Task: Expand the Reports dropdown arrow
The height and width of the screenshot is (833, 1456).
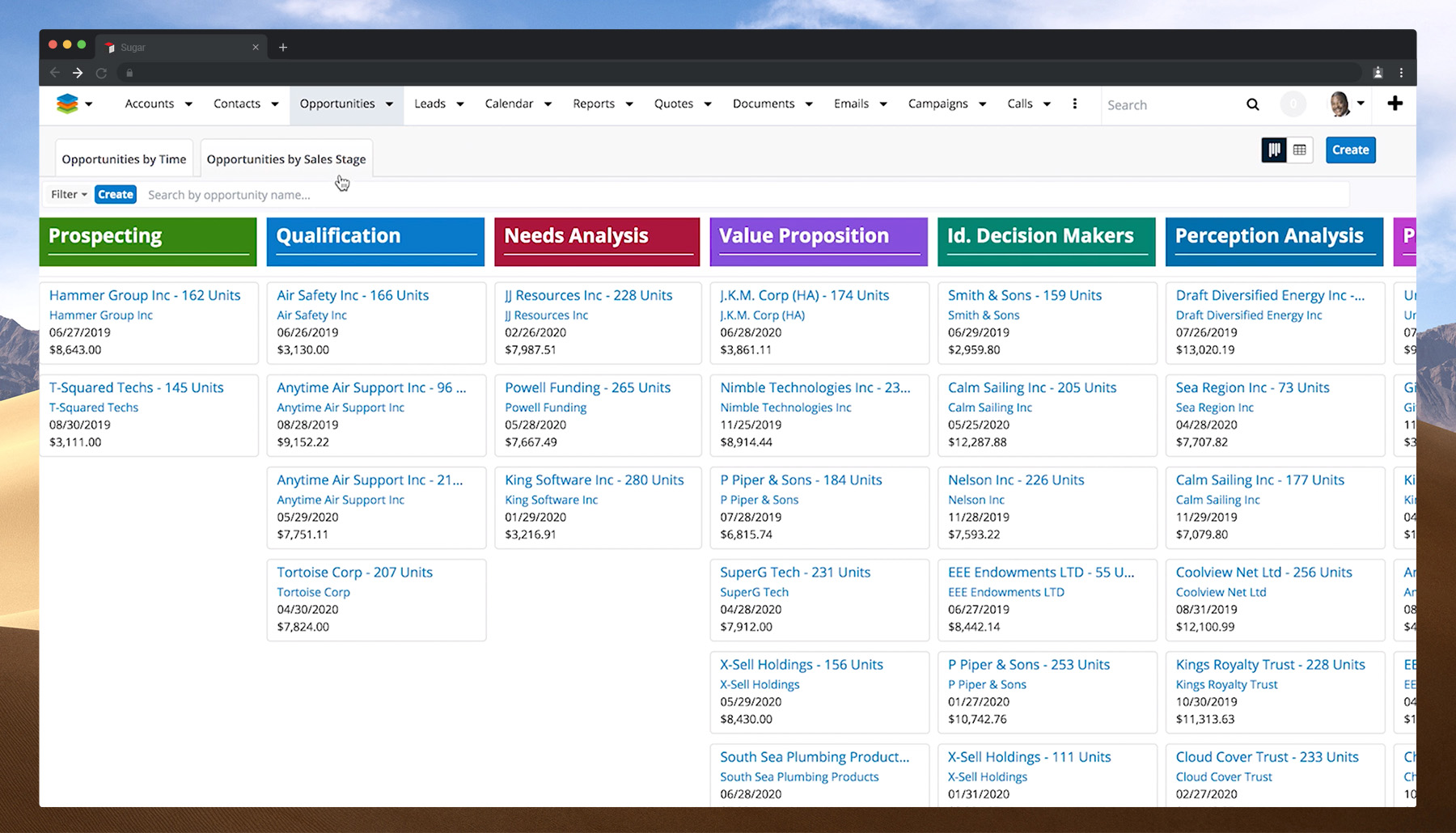Action: point(629,104)
